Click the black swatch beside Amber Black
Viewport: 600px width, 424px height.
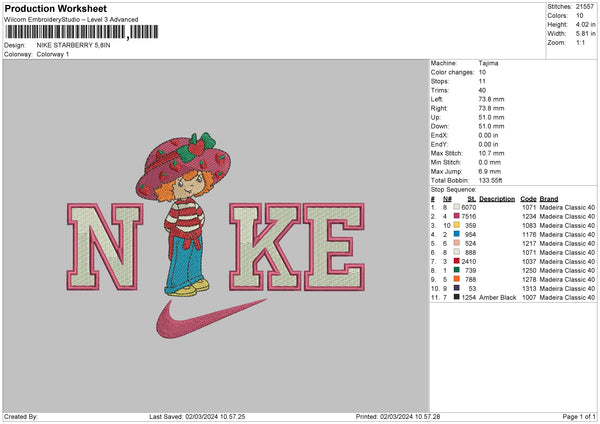tap(457, 297)
